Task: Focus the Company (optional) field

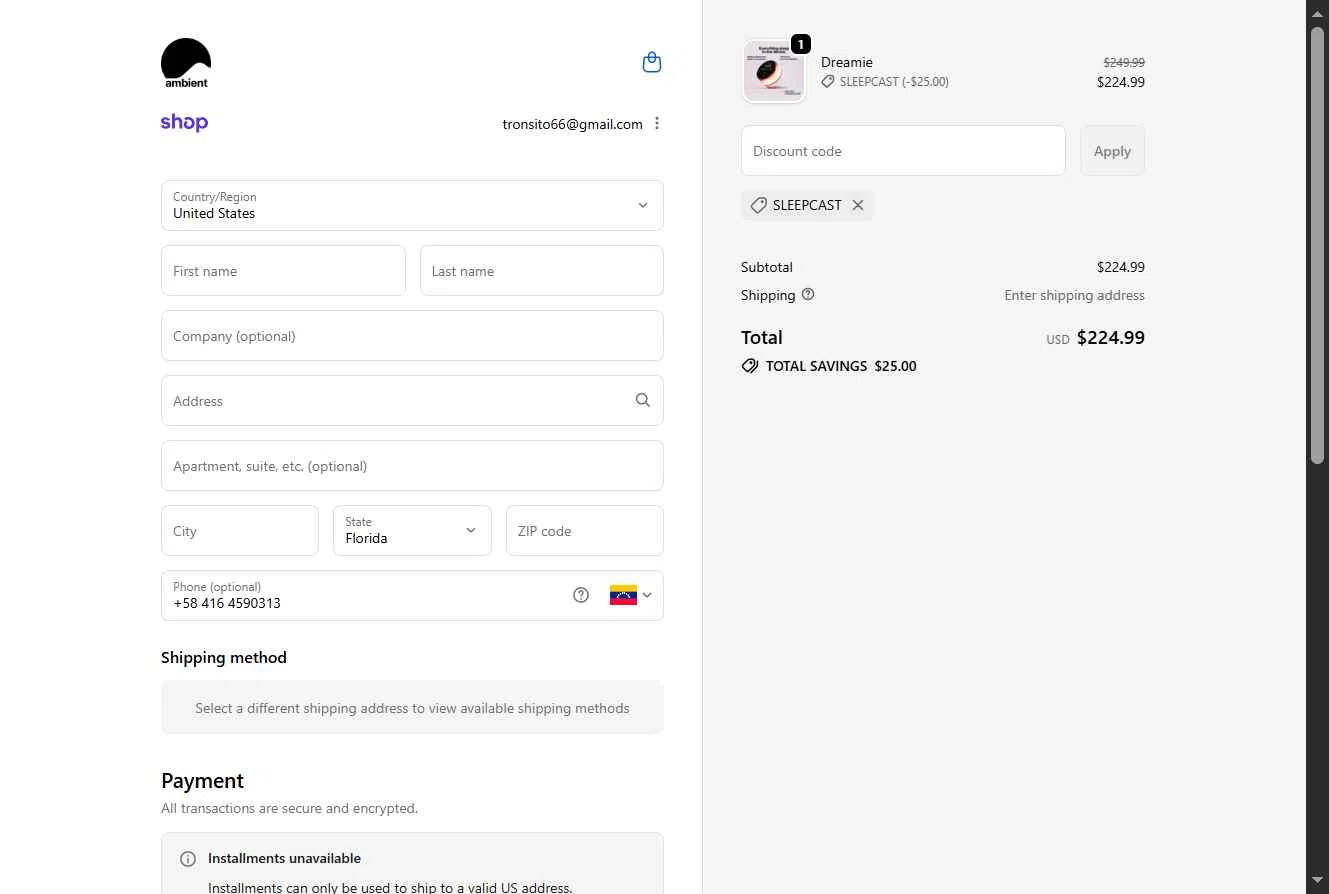Action: tap(412, 336)
